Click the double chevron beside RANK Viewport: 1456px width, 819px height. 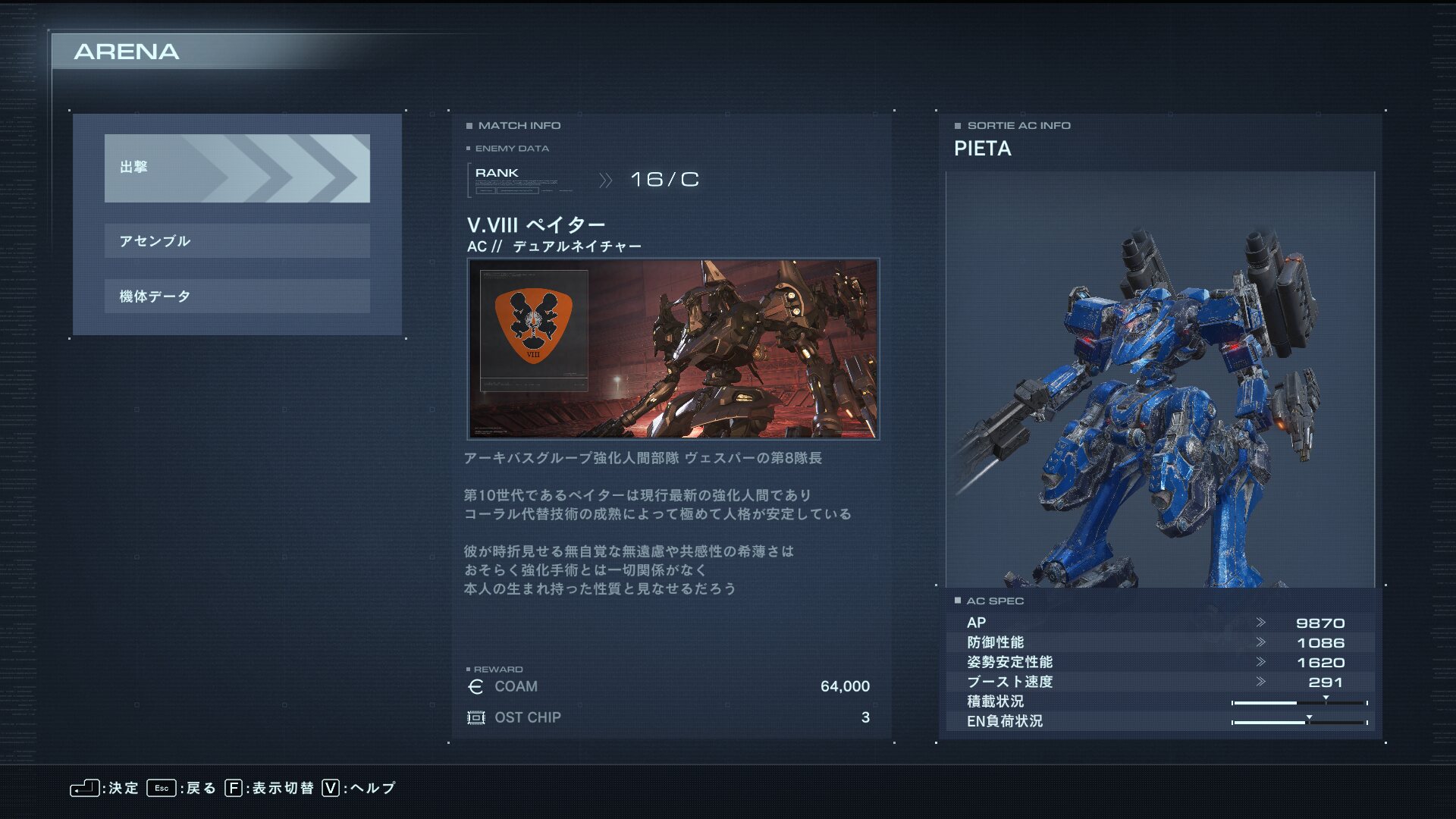(x=604, y=180)
